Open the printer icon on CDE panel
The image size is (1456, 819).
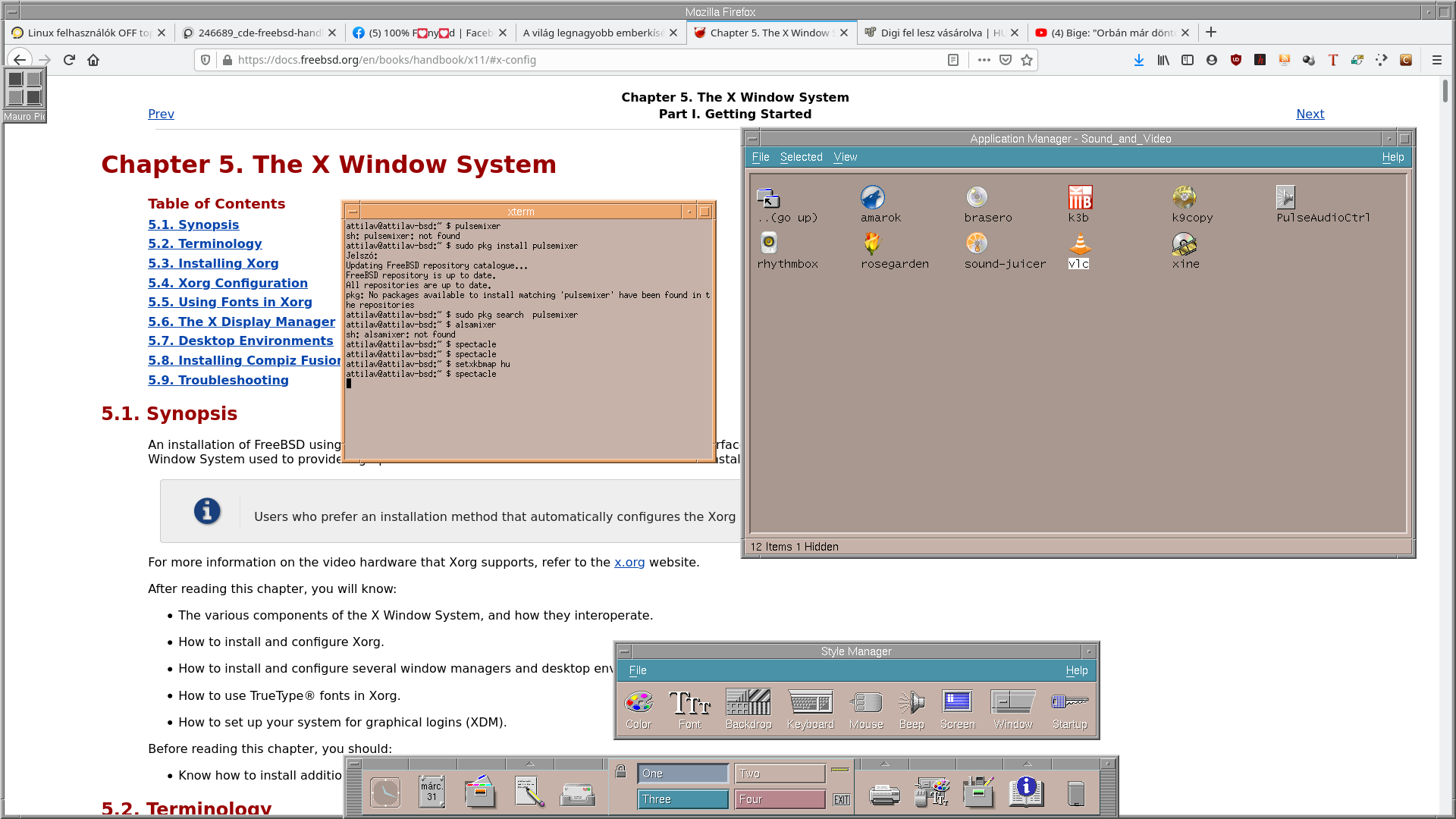(x=884, y=795)
